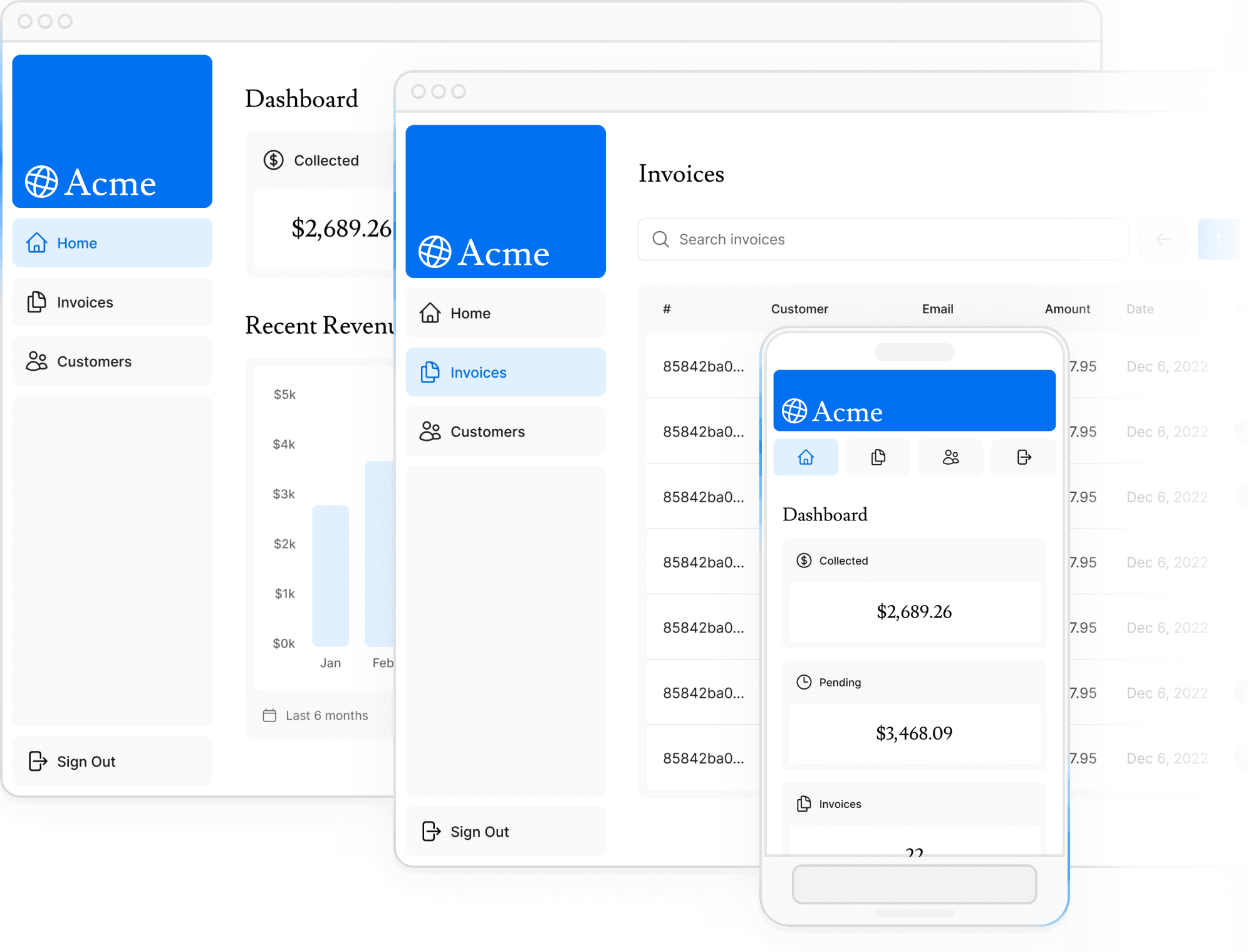The width and height of the screenshot is (1253, 952).
Task: Click the mobile Invoices tab icon
Action: click(878, 458)
